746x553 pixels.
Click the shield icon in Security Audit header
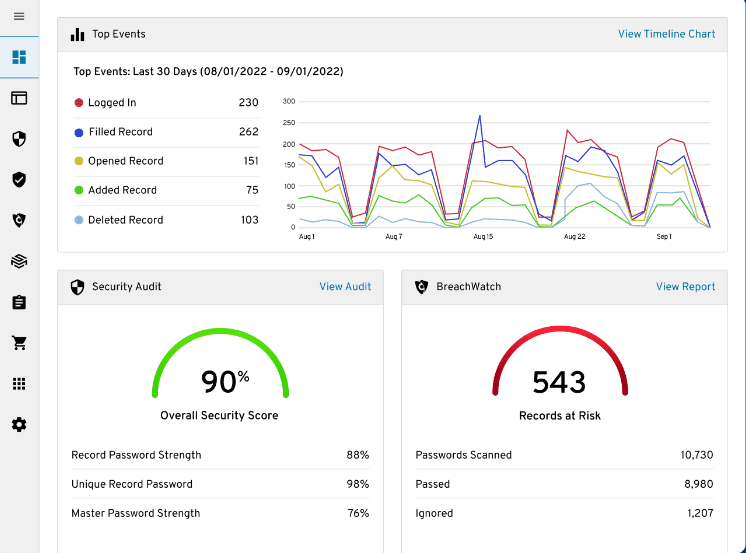click(78, 287)
